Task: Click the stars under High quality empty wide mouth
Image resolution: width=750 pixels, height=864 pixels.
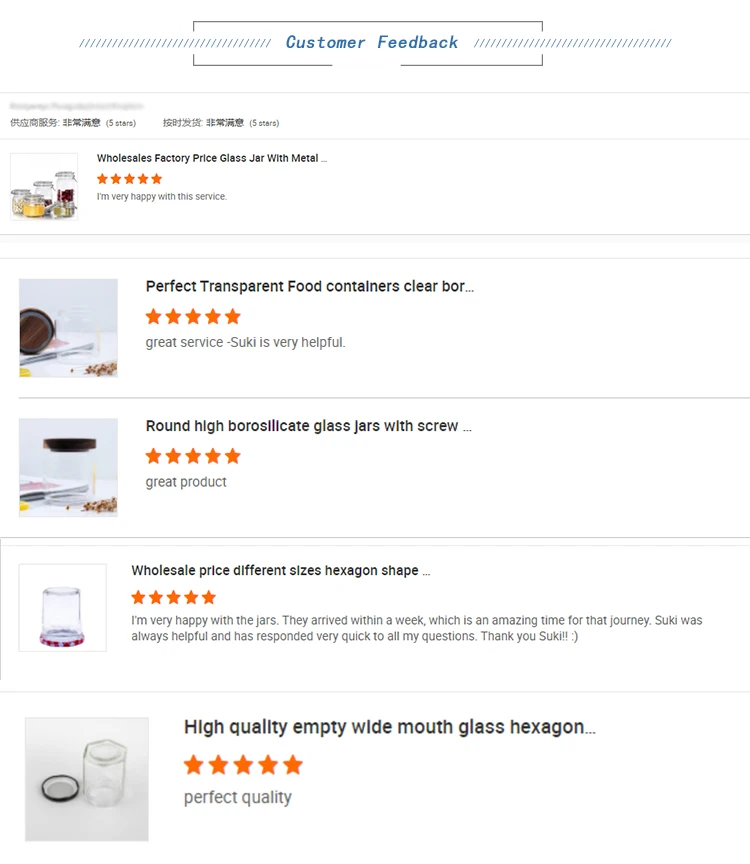Action: [243, 765]
